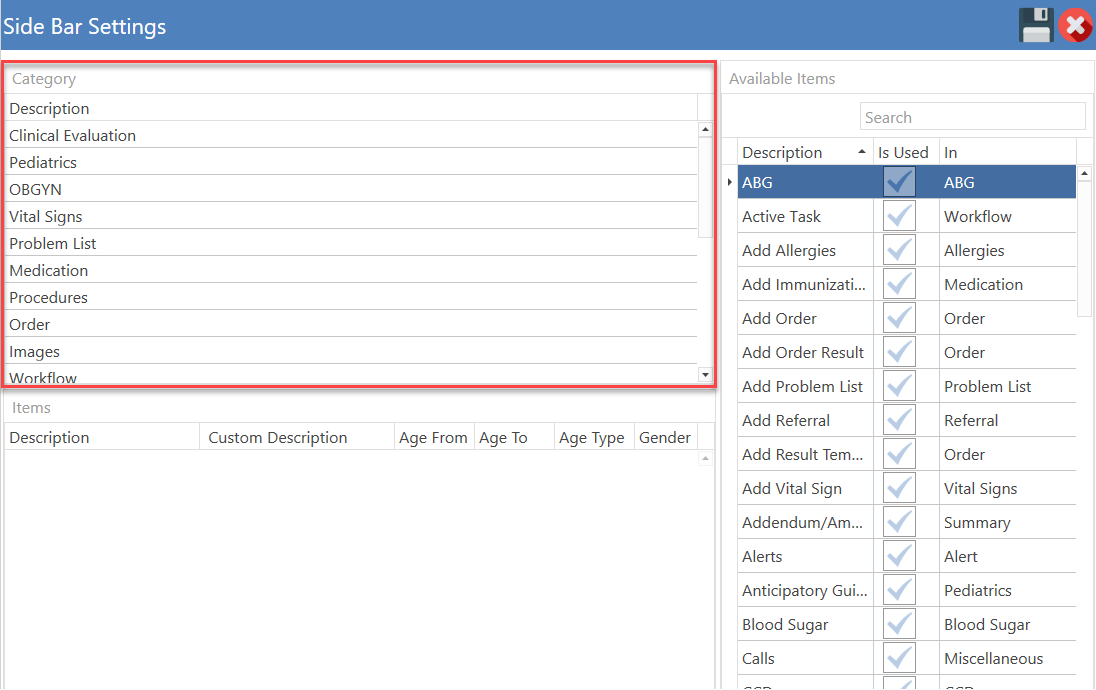
Task: Toggle Is Used checkbox for Add Referral
Action: [x=899, y=420]
